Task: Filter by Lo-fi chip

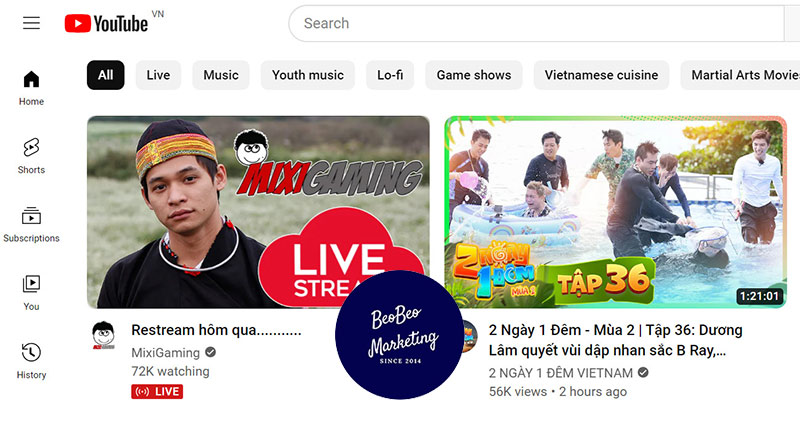Action: 390,75
